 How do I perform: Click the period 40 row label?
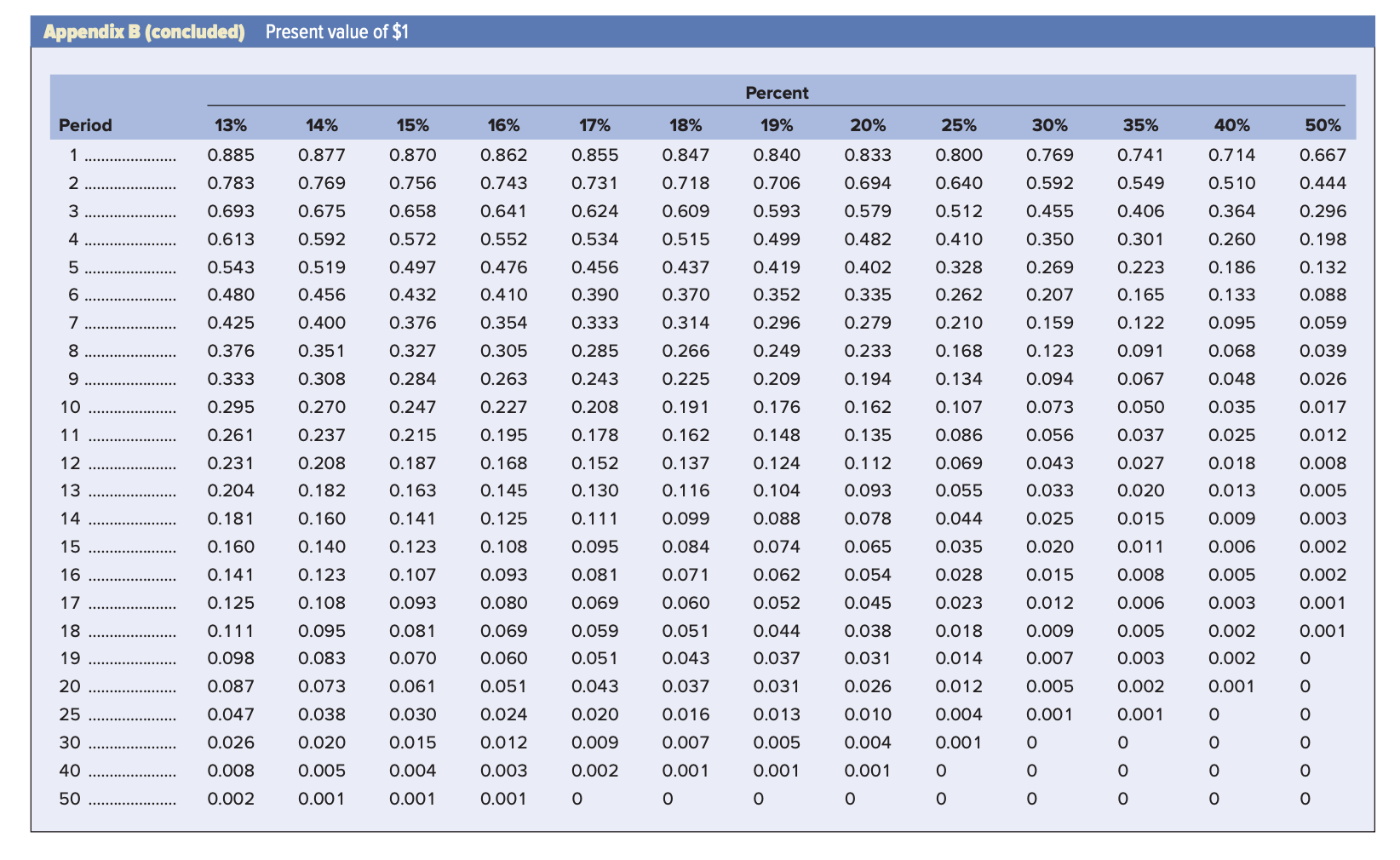coord(70,771)
